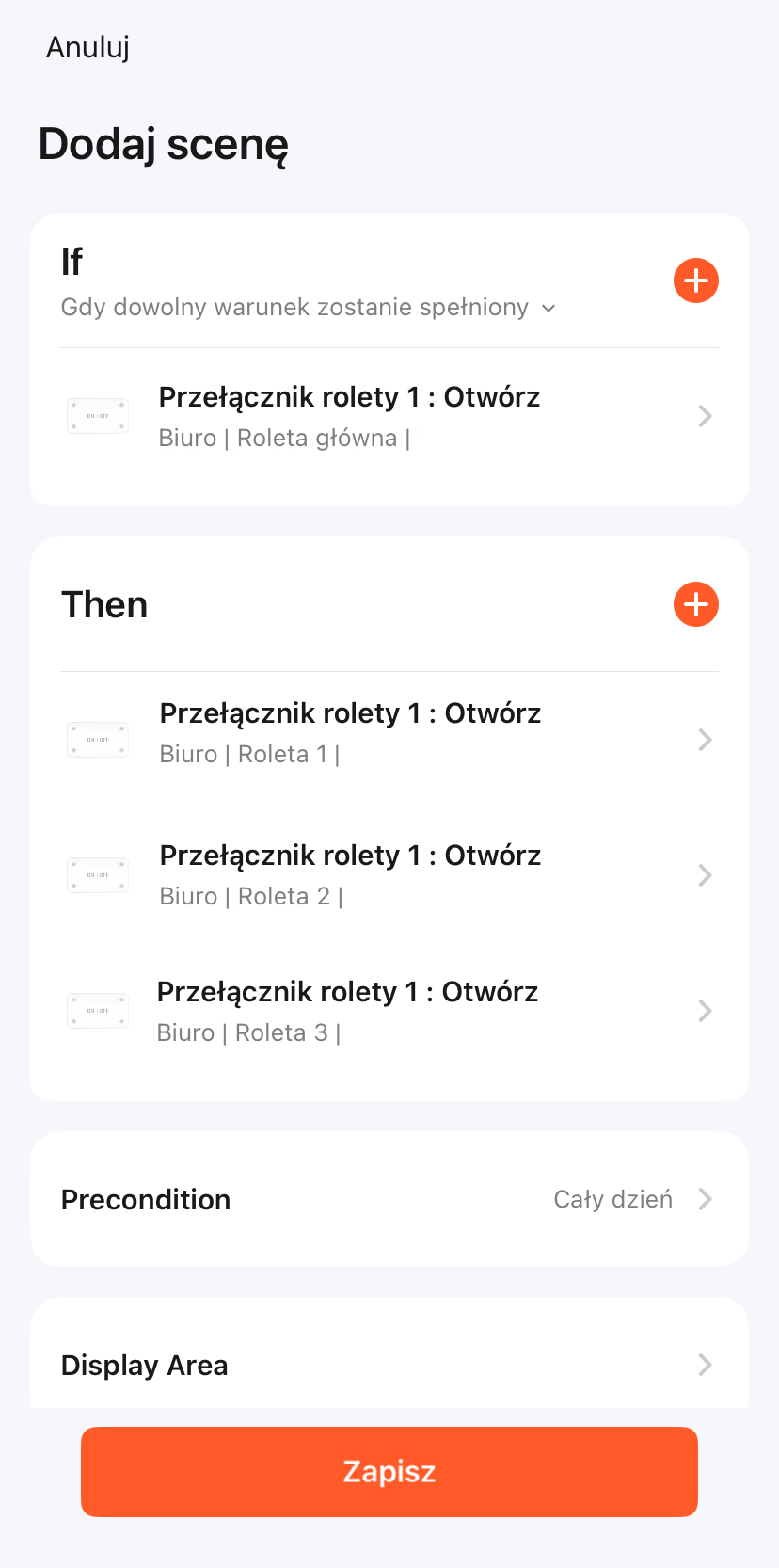Edit Roleta 2 Otwórz action text
779x1568 pixels.
pyautogui.click(x=350, y=856)
